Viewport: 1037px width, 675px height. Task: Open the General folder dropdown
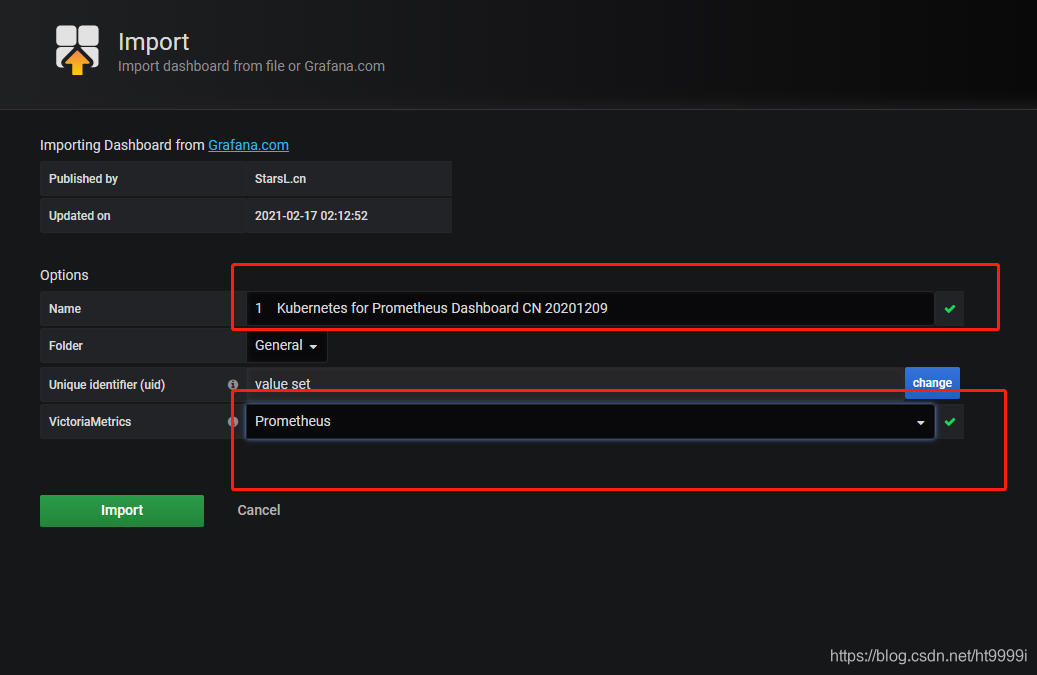(286, 346)
